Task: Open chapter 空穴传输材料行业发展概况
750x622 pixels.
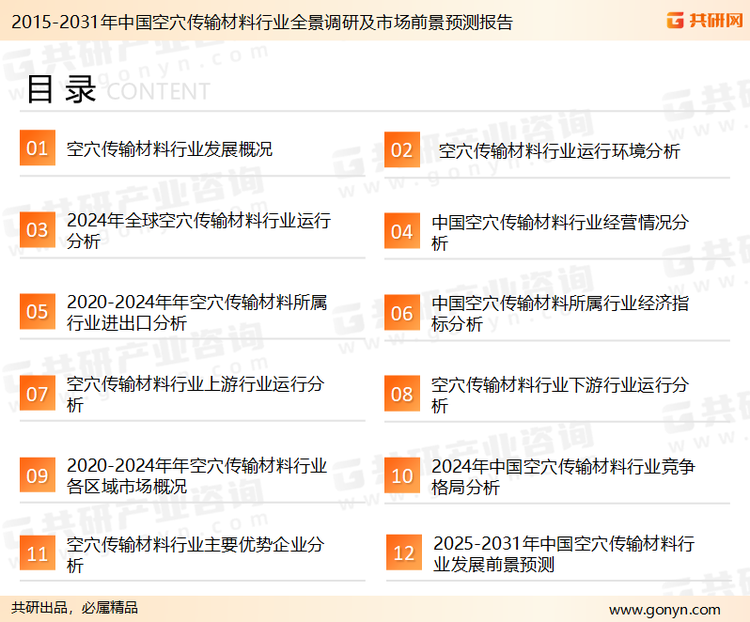Action: point(169,149)
